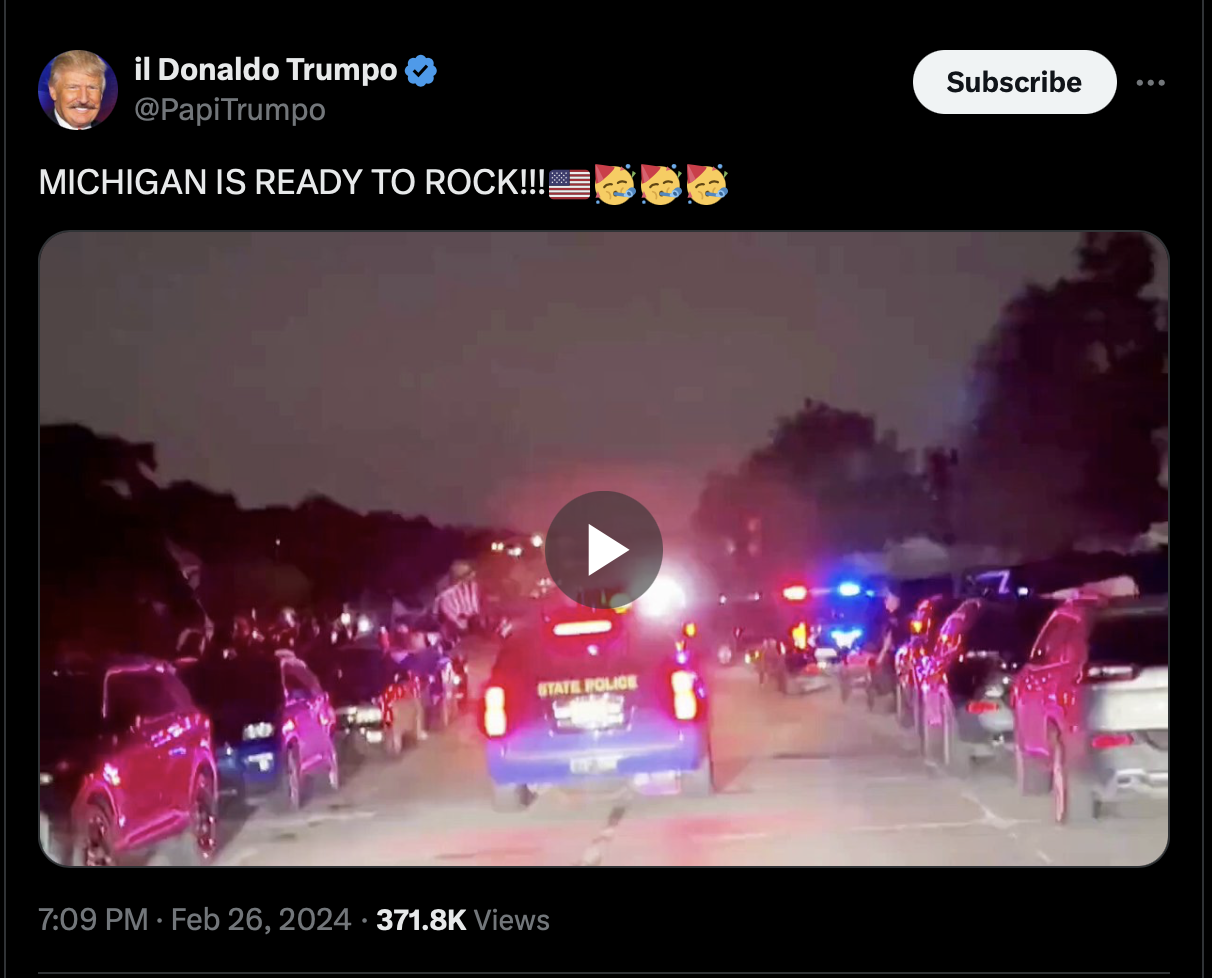
Task: Subscribe to il Donaldo Trumpo
Action: tap(1014, 82)
